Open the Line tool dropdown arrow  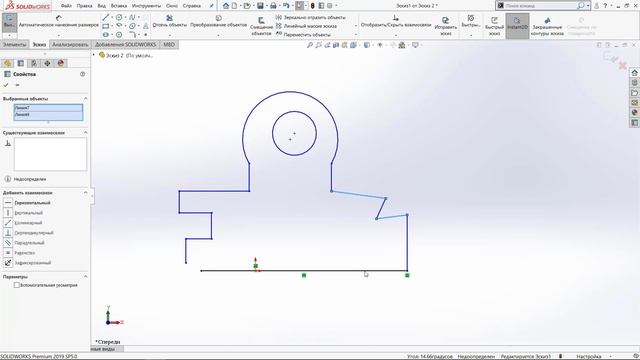[112, 17]
